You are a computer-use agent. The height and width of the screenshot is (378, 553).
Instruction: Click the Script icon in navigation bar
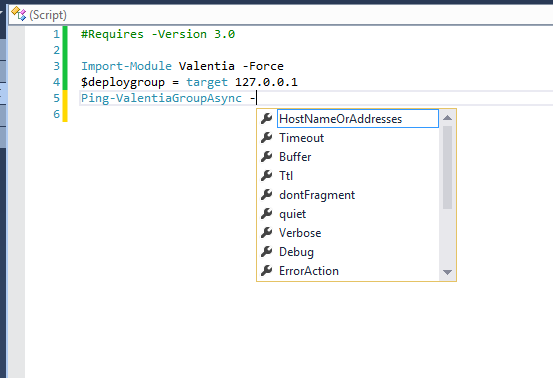click(x=18, y=14)
